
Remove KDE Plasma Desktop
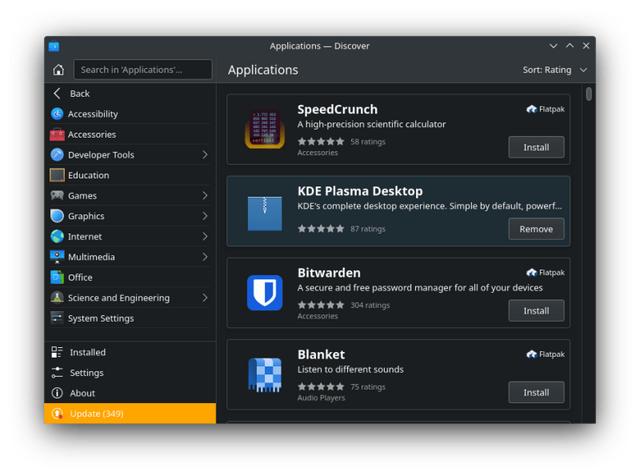[x=536, y=229]
